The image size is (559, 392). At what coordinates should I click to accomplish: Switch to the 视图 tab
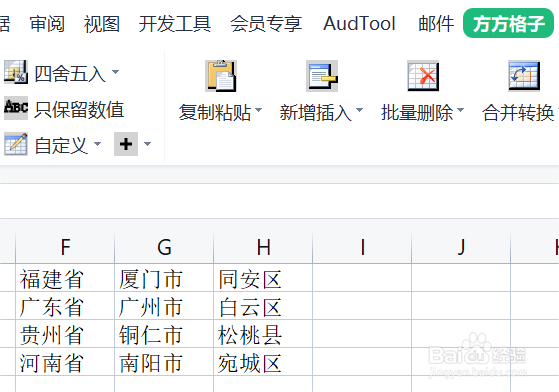102,24
